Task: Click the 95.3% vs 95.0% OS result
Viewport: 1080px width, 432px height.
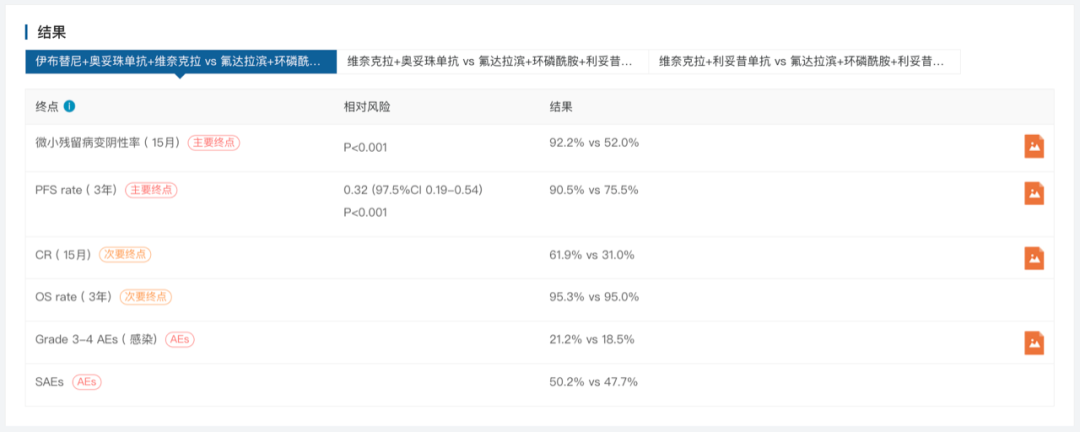Action: [594, 297]
